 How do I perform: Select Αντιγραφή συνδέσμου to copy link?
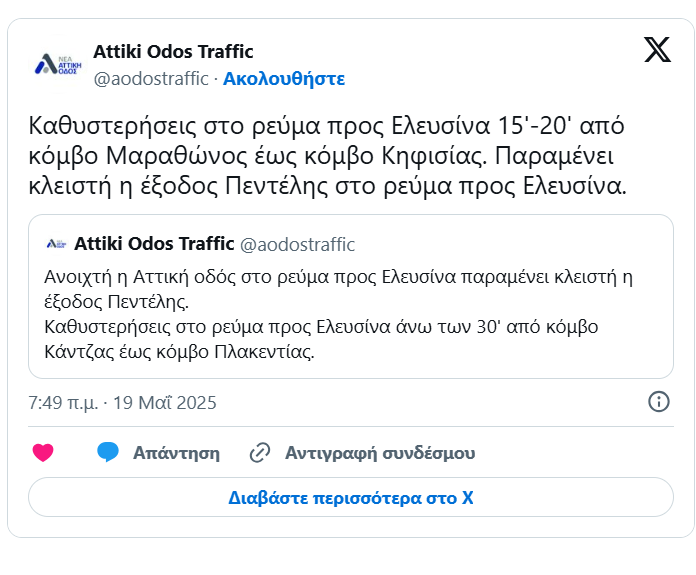click(380, 453)
